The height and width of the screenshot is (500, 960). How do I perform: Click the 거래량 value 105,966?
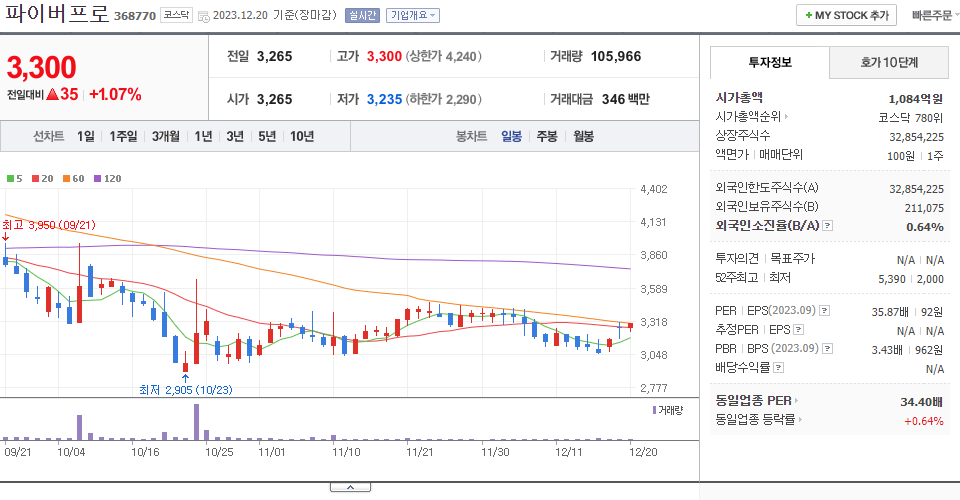pos(615,56)
